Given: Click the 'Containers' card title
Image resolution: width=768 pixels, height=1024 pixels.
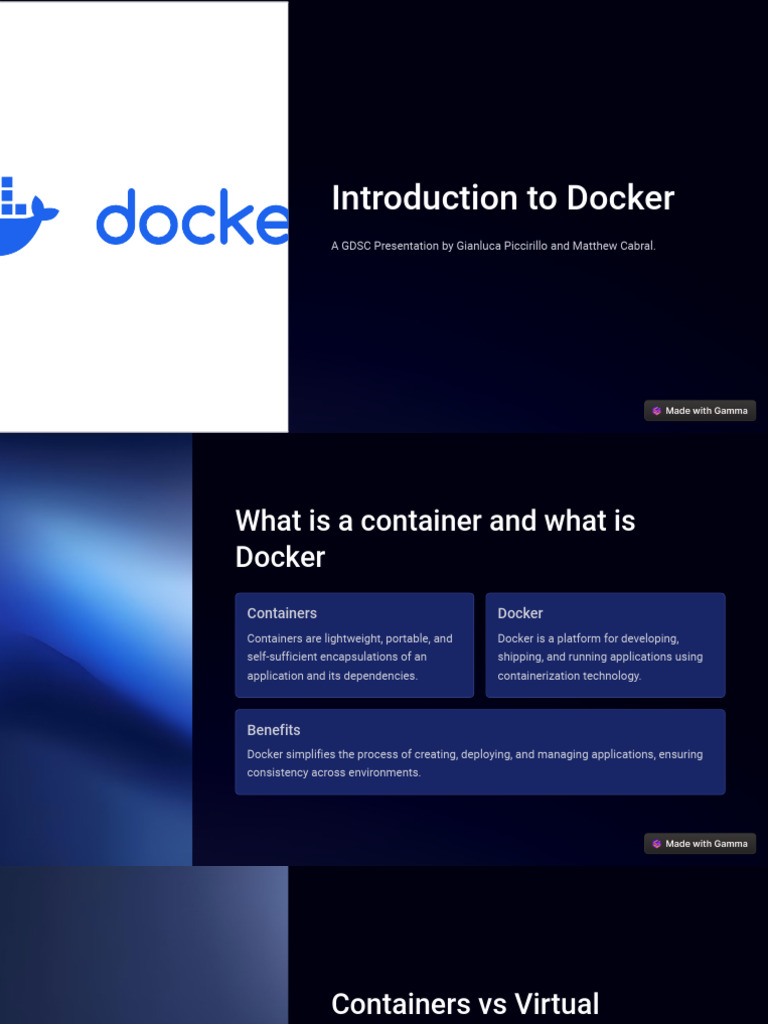Looking at the screenshot, I should click(281, 613).
